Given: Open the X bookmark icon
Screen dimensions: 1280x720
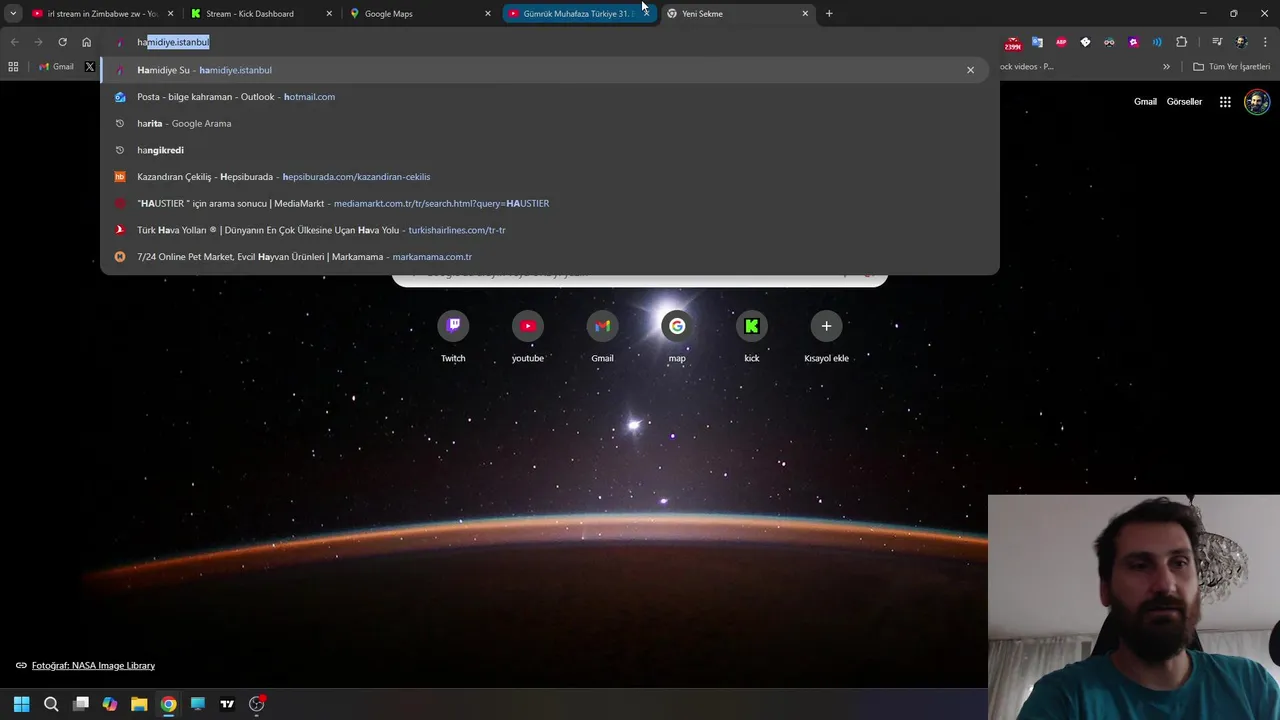Looking at the screenshot, I should (90, 67).
